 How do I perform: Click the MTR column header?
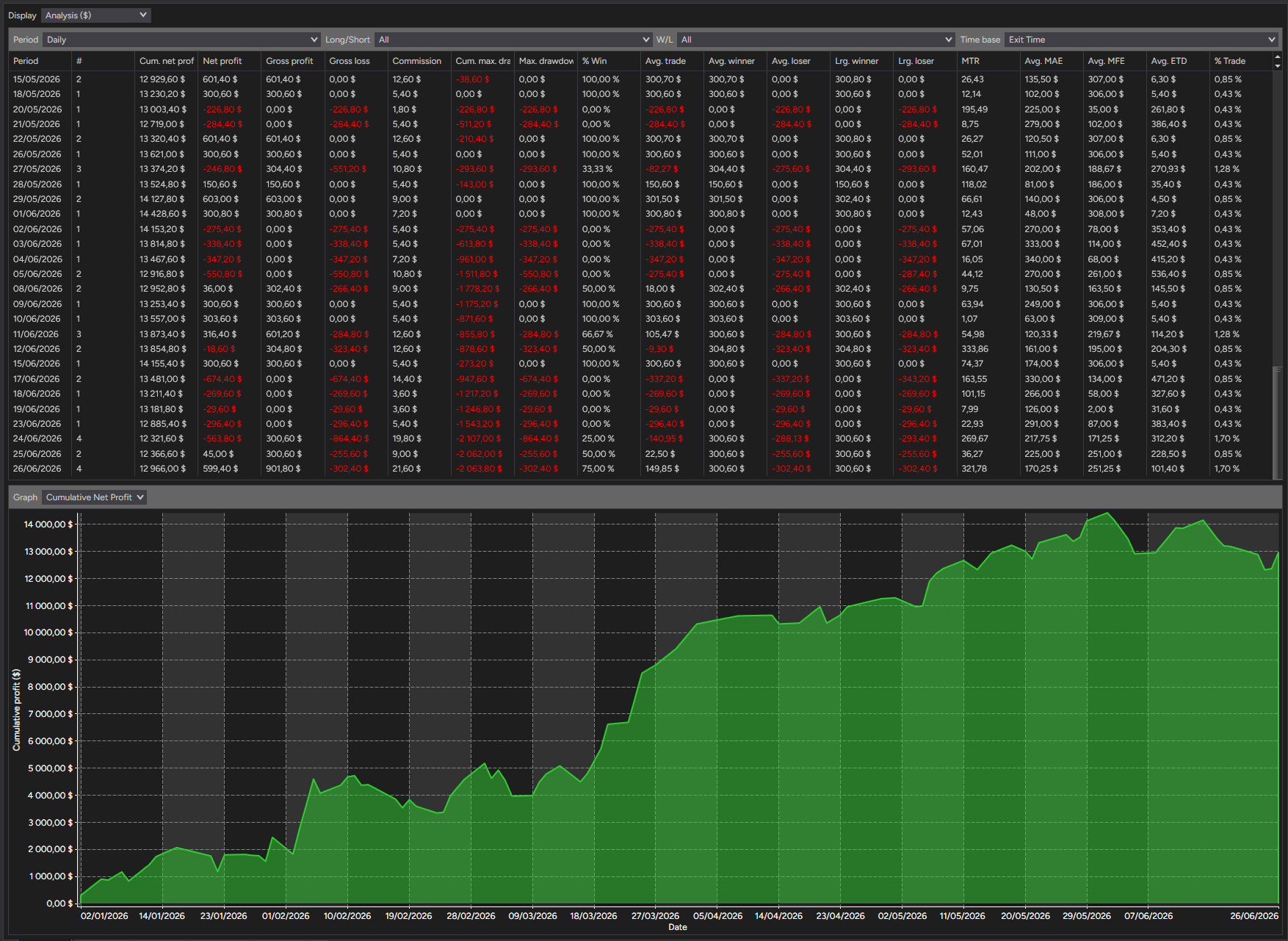pyautogui.click(x=987, y=61)
